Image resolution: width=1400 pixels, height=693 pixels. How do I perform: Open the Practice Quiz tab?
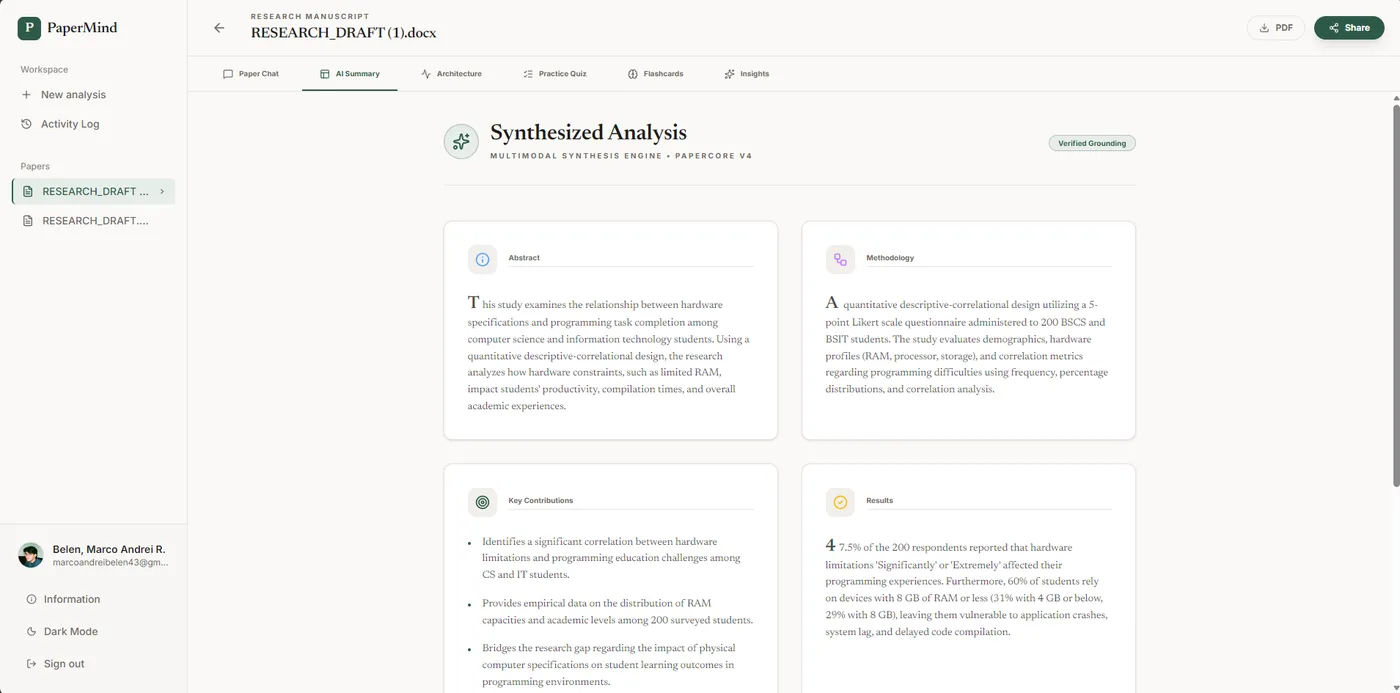[555, 74]
